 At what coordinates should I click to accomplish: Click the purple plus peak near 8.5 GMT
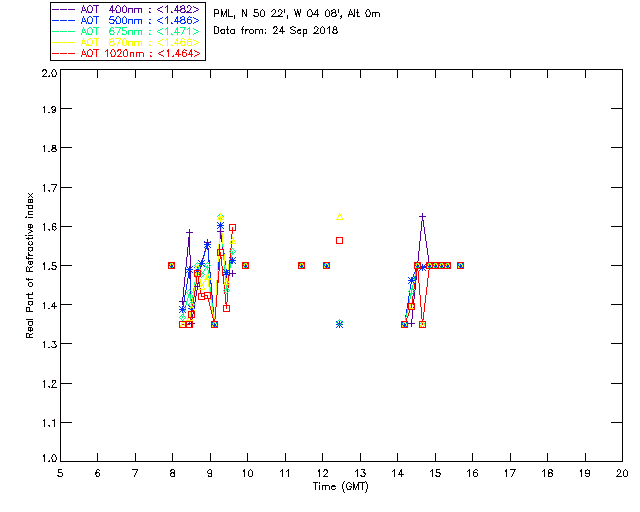tap(189, 232)
